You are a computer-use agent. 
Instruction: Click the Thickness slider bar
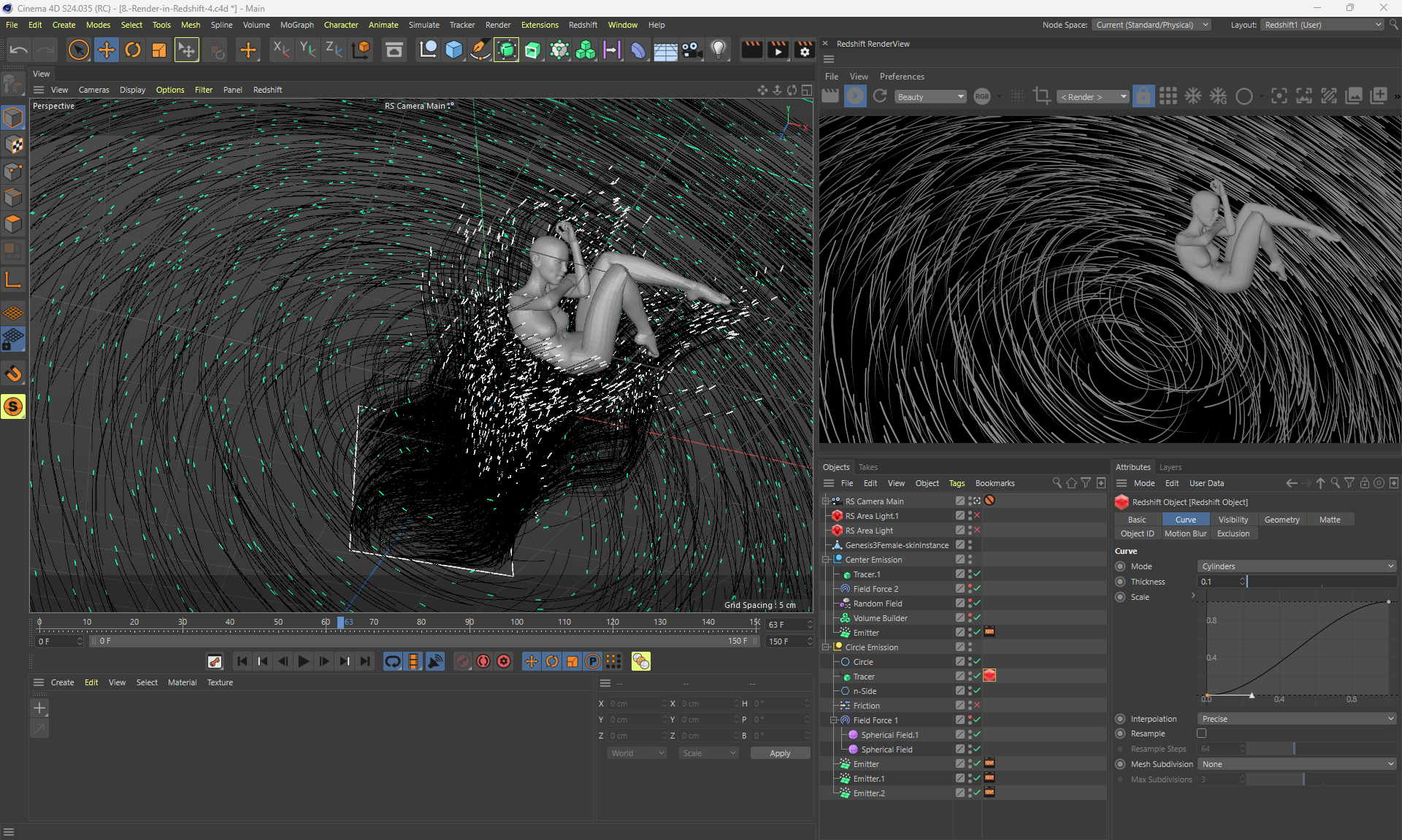coord(1322,582)
